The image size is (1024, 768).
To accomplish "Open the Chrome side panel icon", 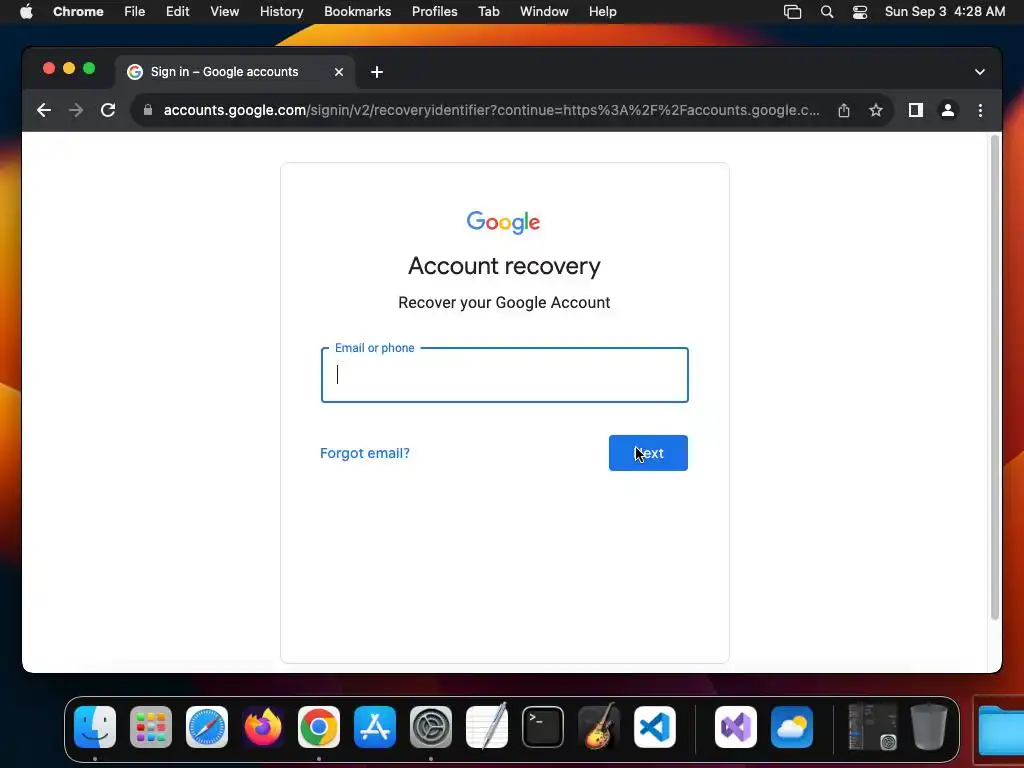I will tap(916, 110).
